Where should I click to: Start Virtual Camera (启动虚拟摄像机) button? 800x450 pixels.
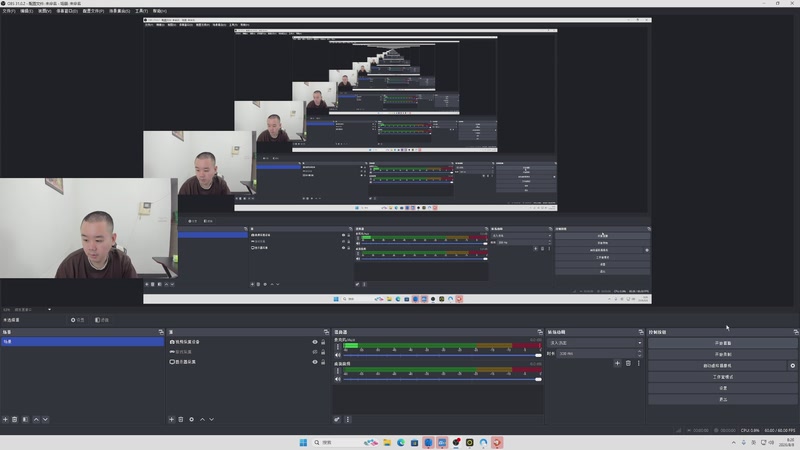click(717, 366)
